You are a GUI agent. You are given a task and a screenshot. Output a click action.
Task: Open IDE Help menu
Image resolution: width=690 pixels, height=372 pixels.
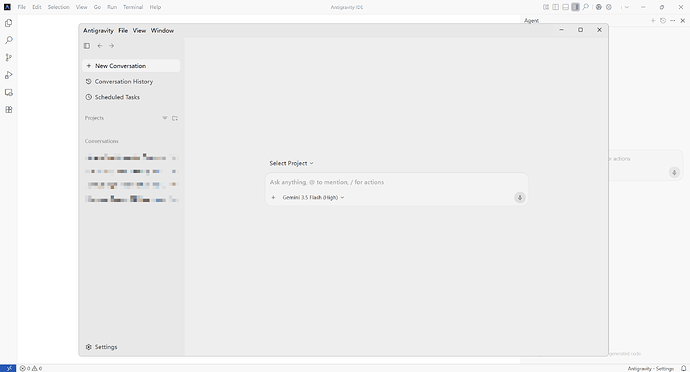[155, 7]
